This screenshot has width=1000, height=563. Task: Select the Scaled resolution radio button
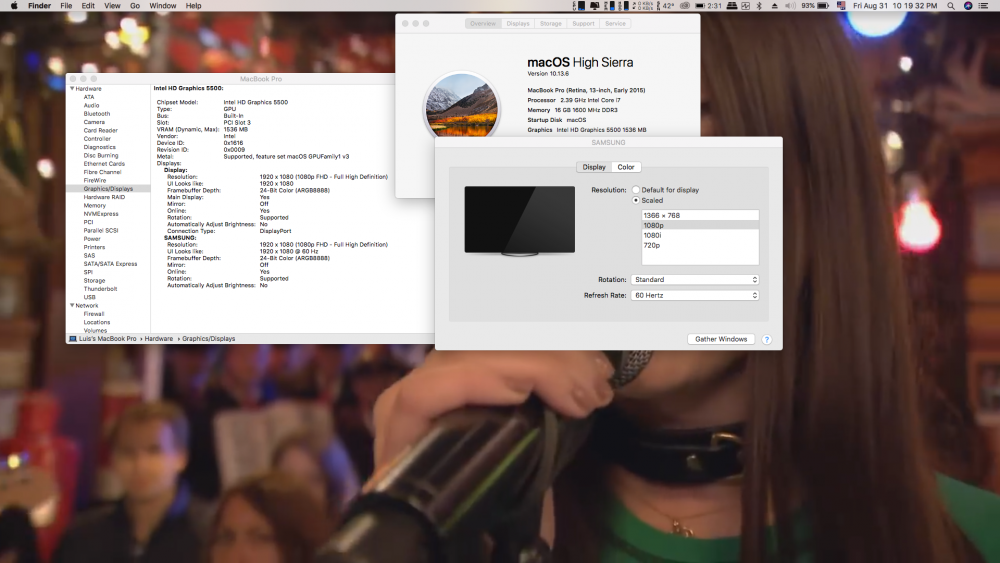click(x=636, y=200)
